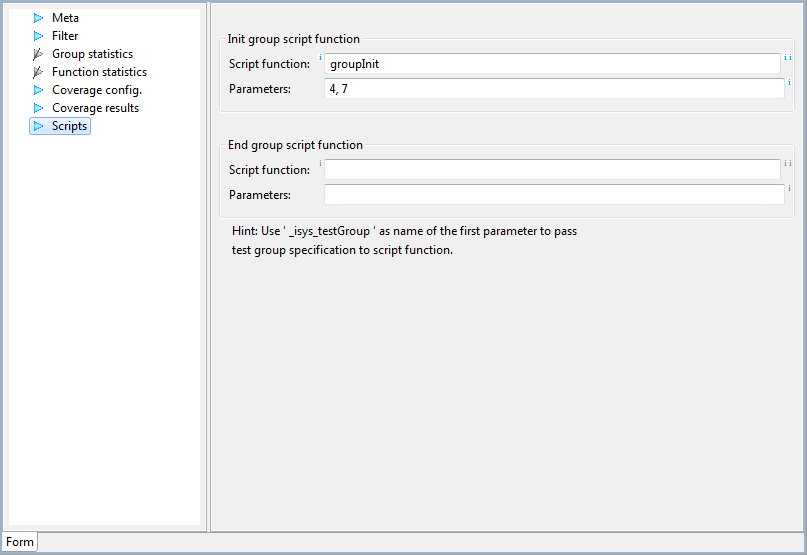Click the arrow icon beside Scripts
Viewport: 807px width, 555px height.
39,126
